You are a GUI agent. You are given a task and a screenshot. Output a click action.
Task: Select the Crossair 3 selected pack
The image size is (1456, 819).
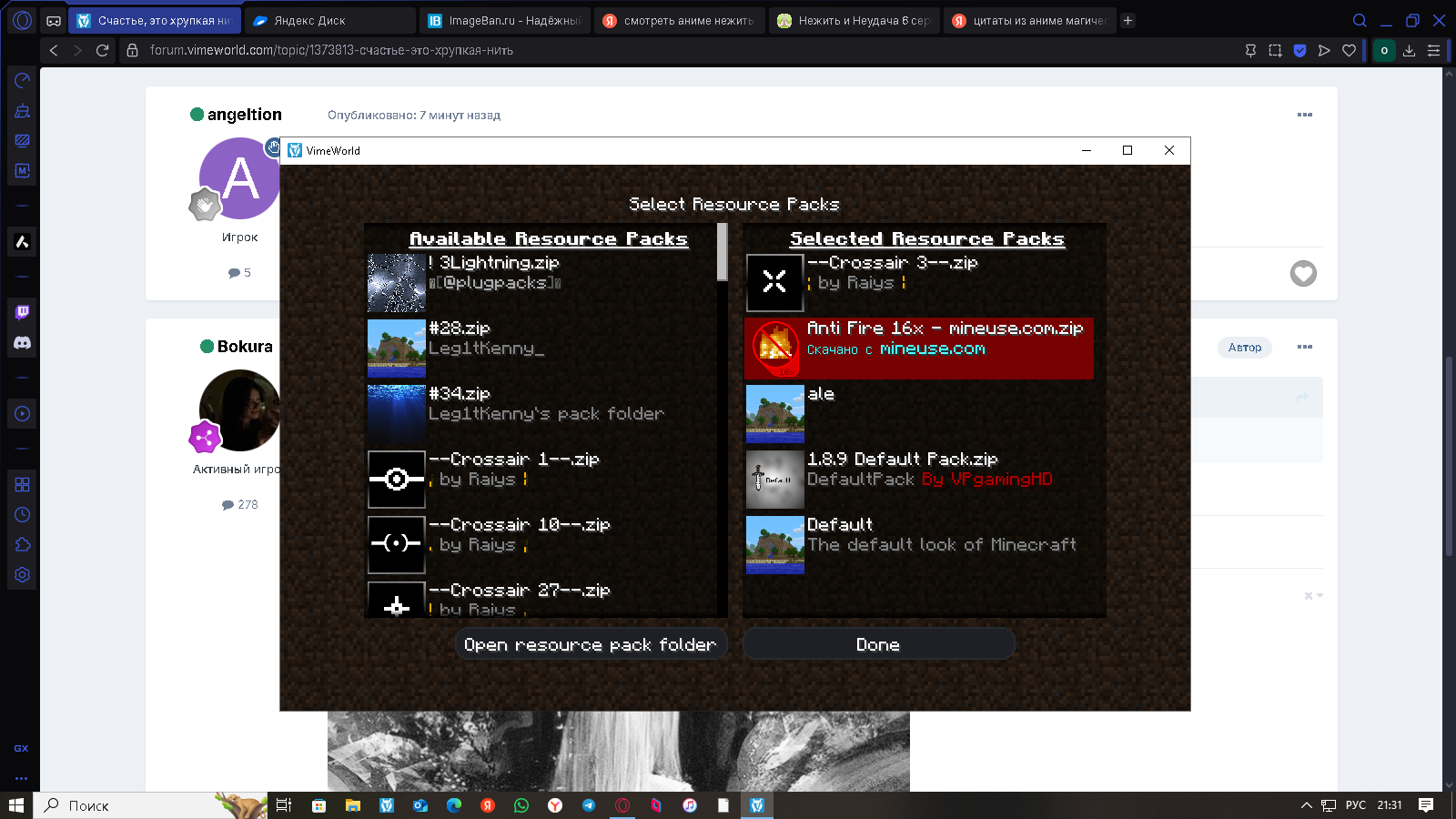coord(919,283)
